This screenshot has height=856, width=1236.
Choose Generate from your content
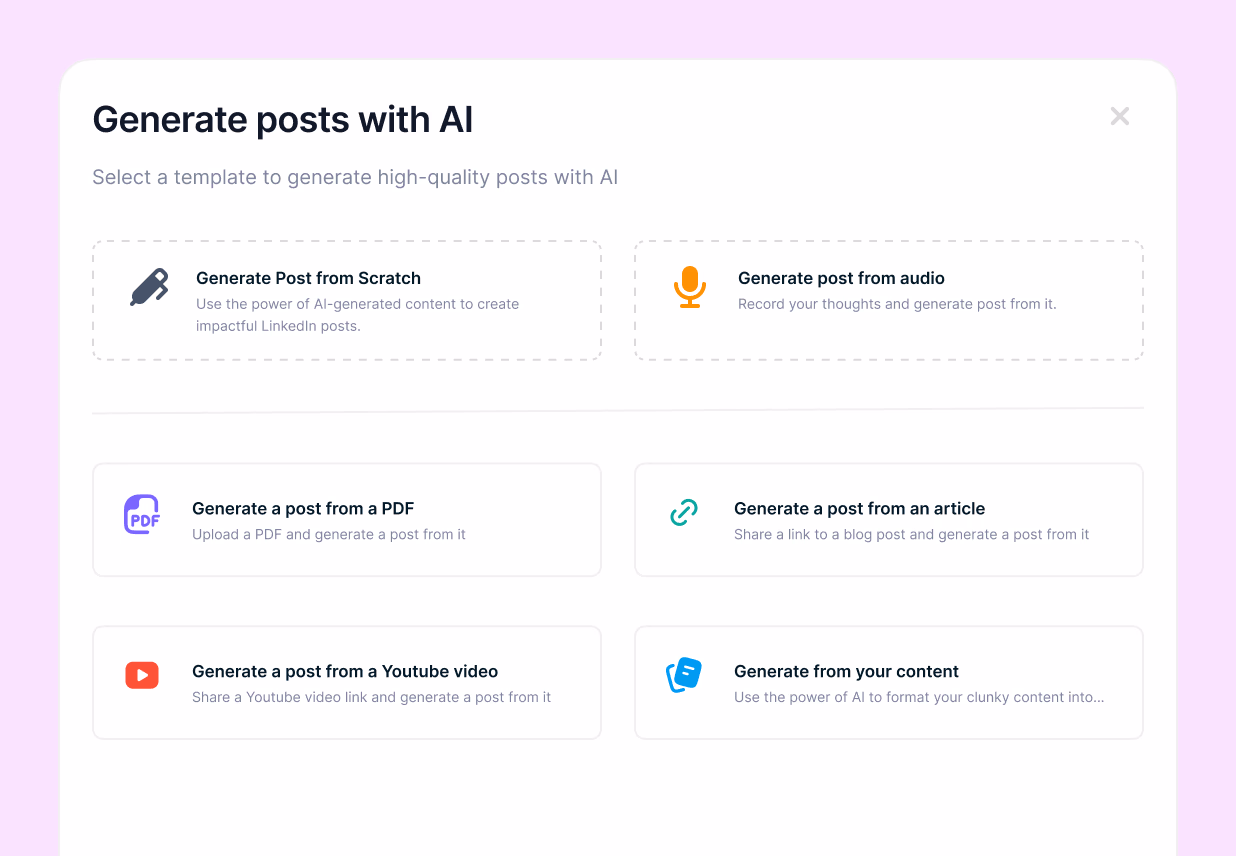pyautogui.click(x=888, y=682)
